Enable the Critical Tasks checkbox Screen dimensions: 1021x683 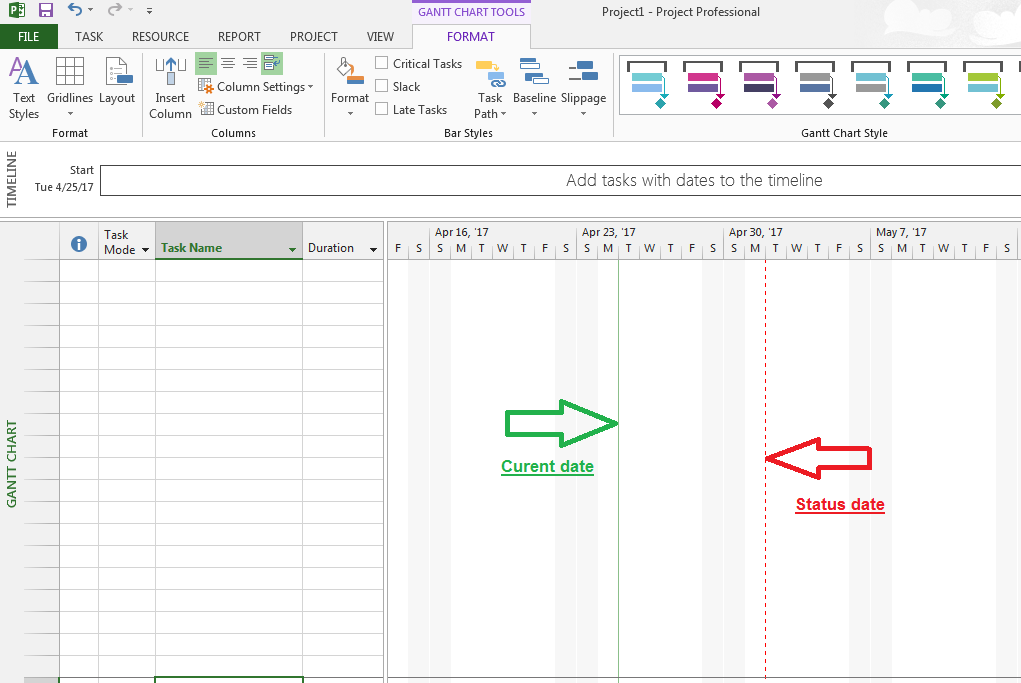(x=381, y=63)
